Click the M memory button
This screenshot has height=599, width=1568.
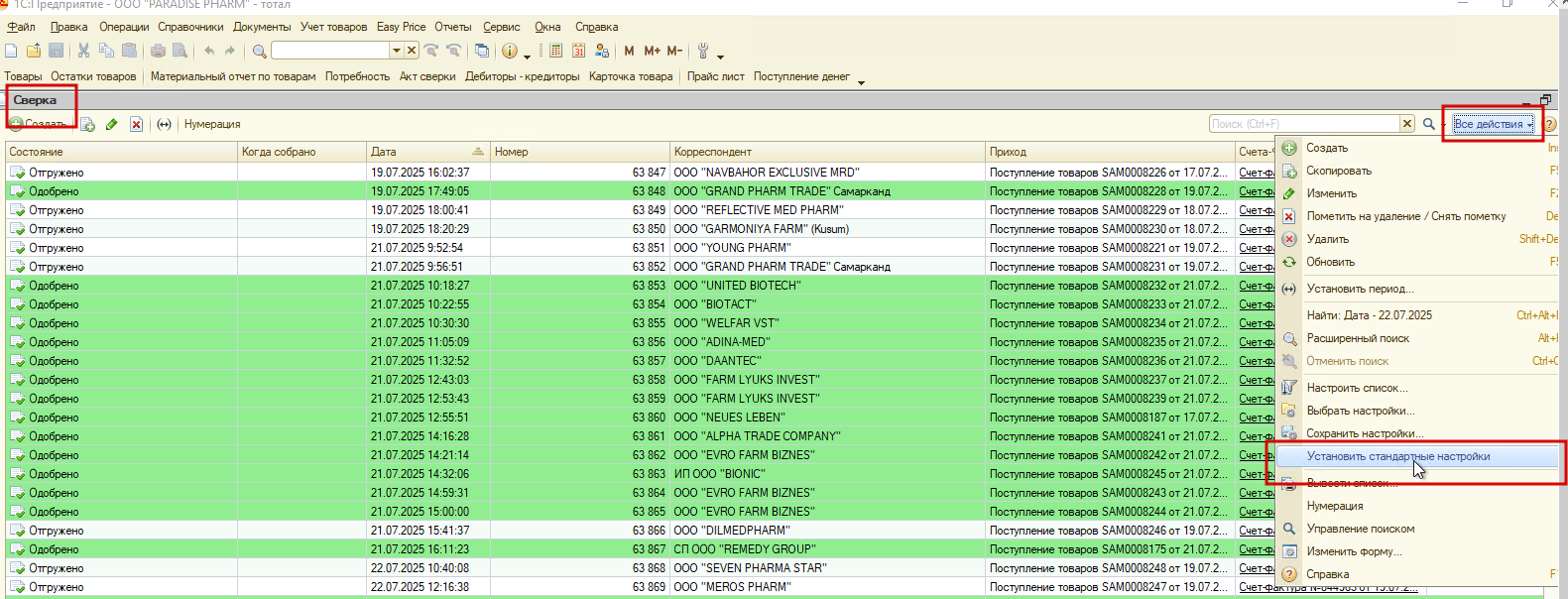point(629,51)
